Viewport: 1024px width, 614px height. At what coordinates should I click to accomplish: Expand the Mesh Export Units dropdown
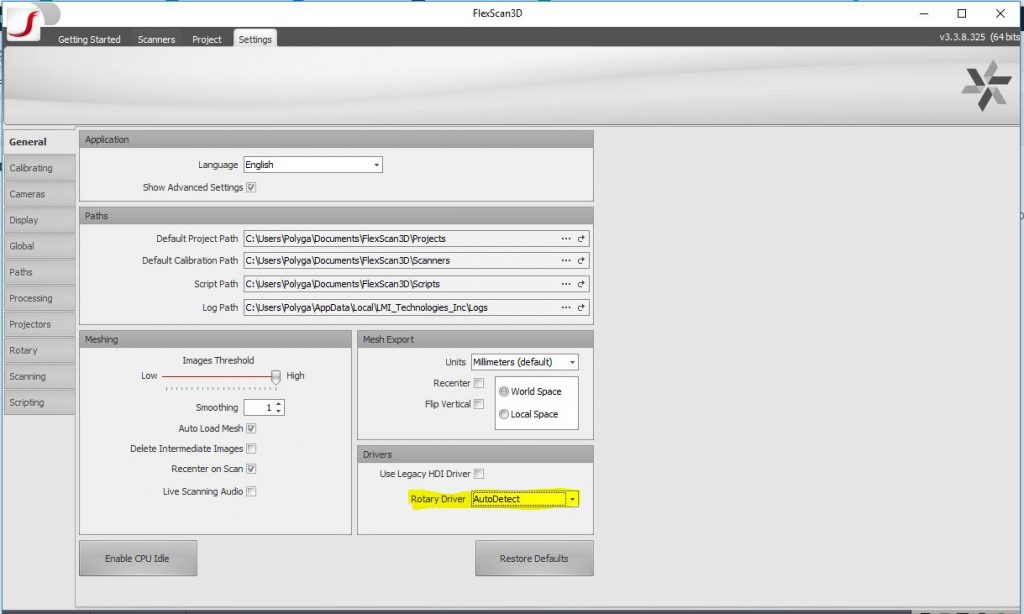point(524,362)
